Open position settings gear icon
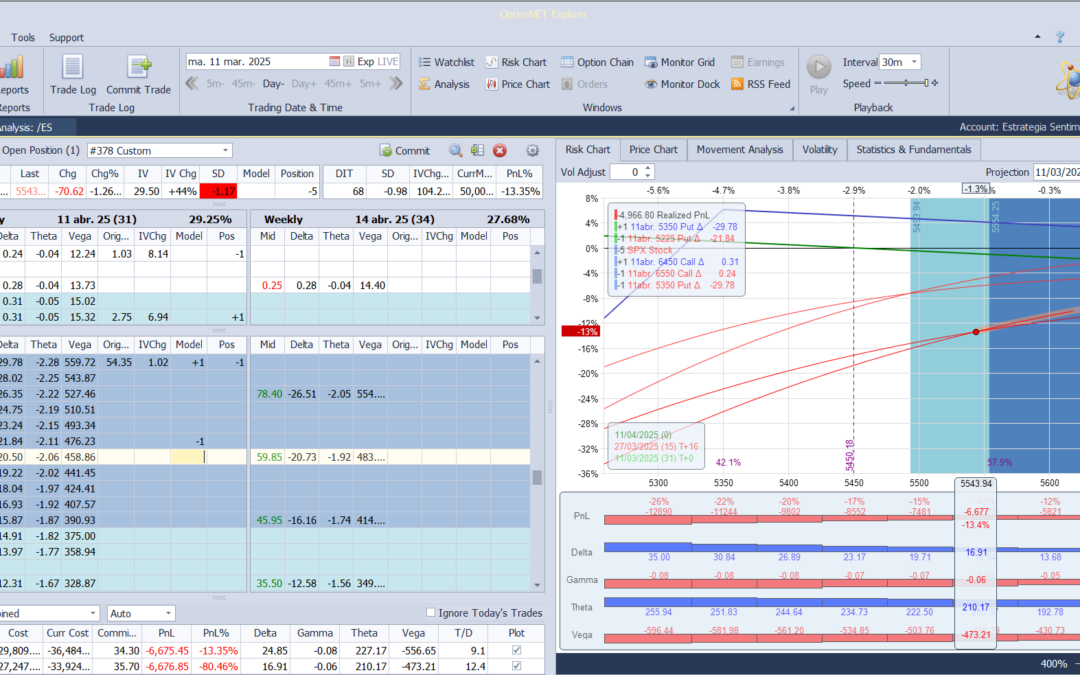 tap(532, 150)
